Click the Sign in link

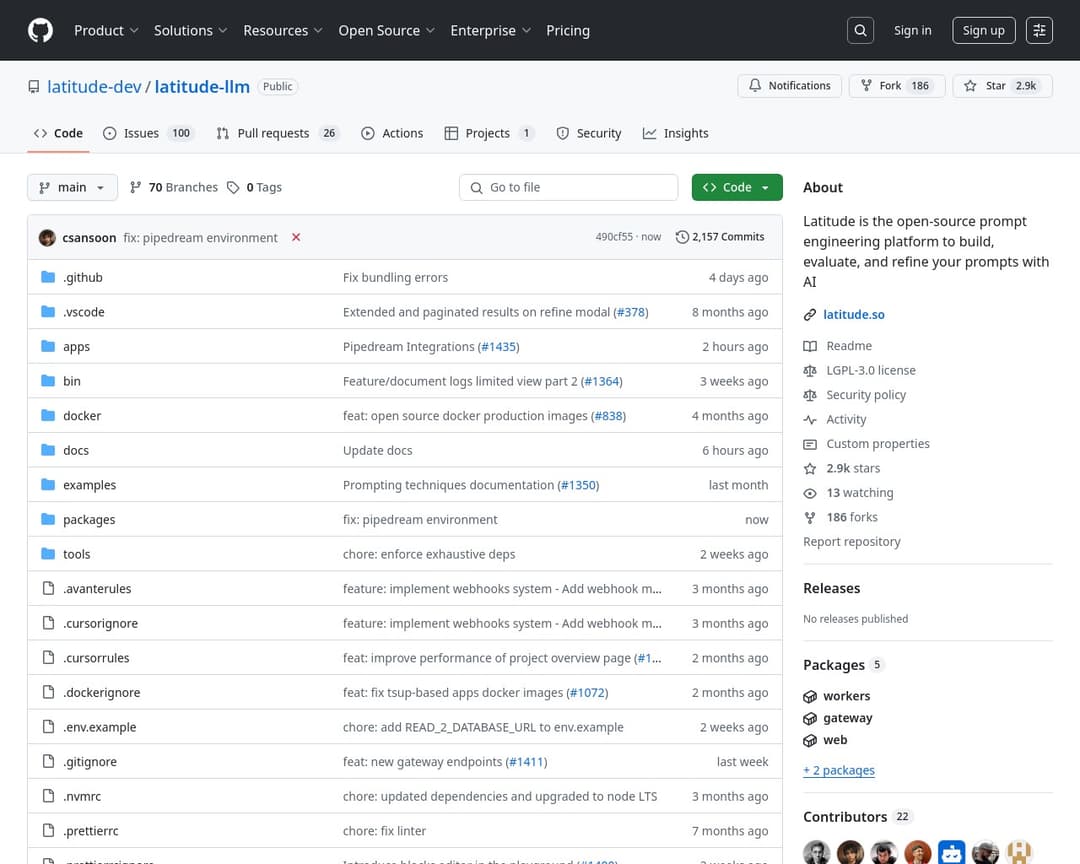point(913,30)
